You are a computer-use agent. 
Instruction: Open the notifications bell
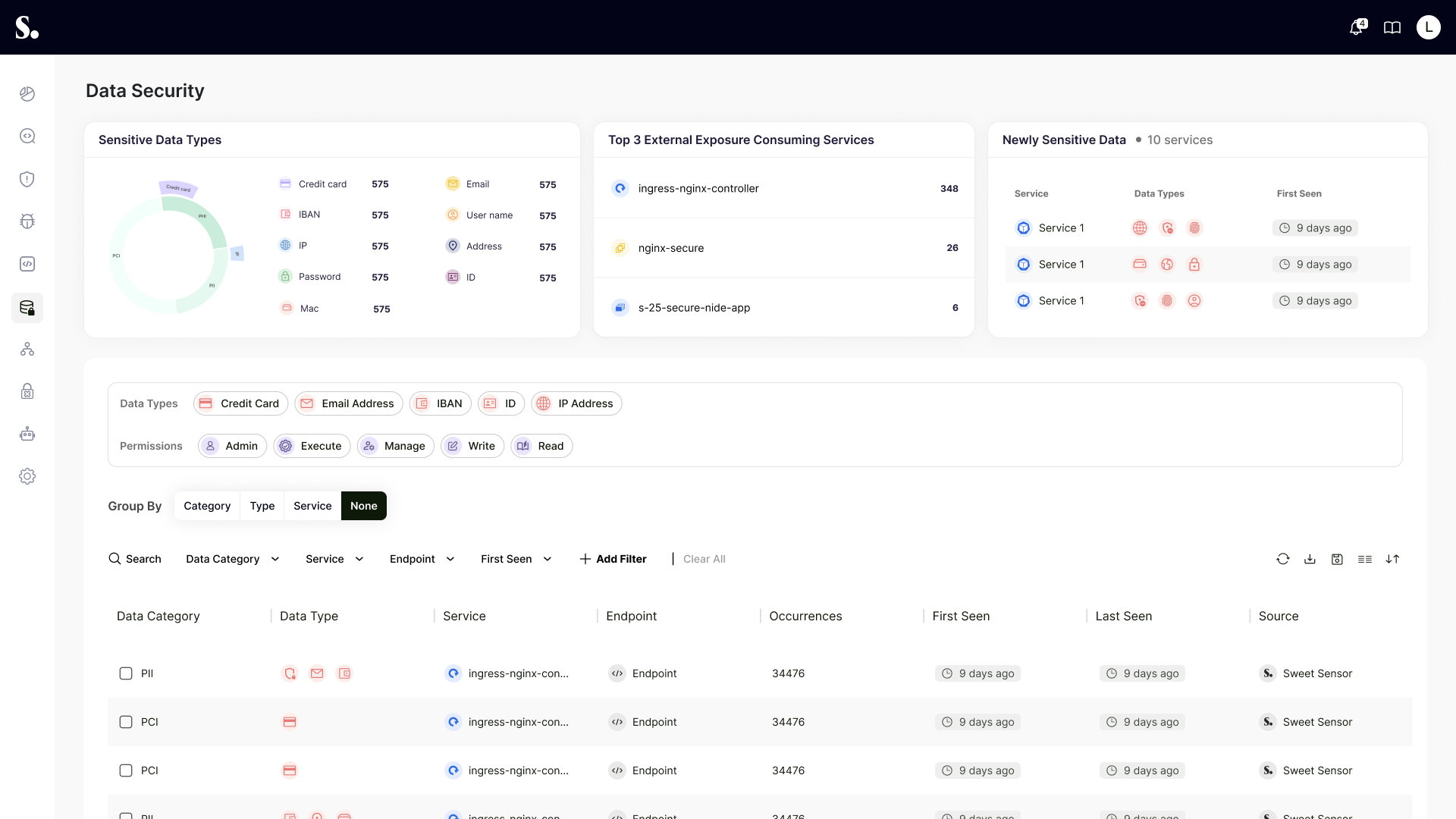click(1357, 27)
